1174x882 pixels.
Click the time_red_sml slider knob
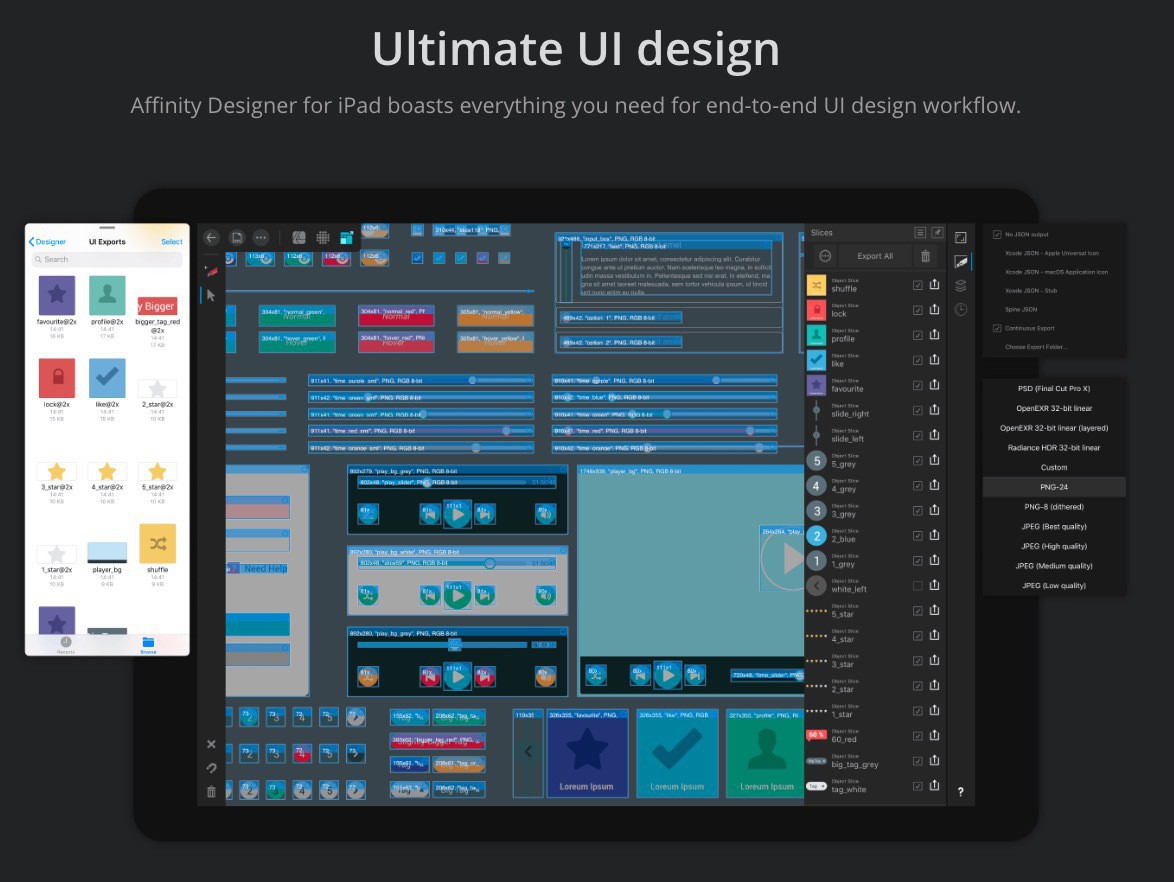(507, 431)
